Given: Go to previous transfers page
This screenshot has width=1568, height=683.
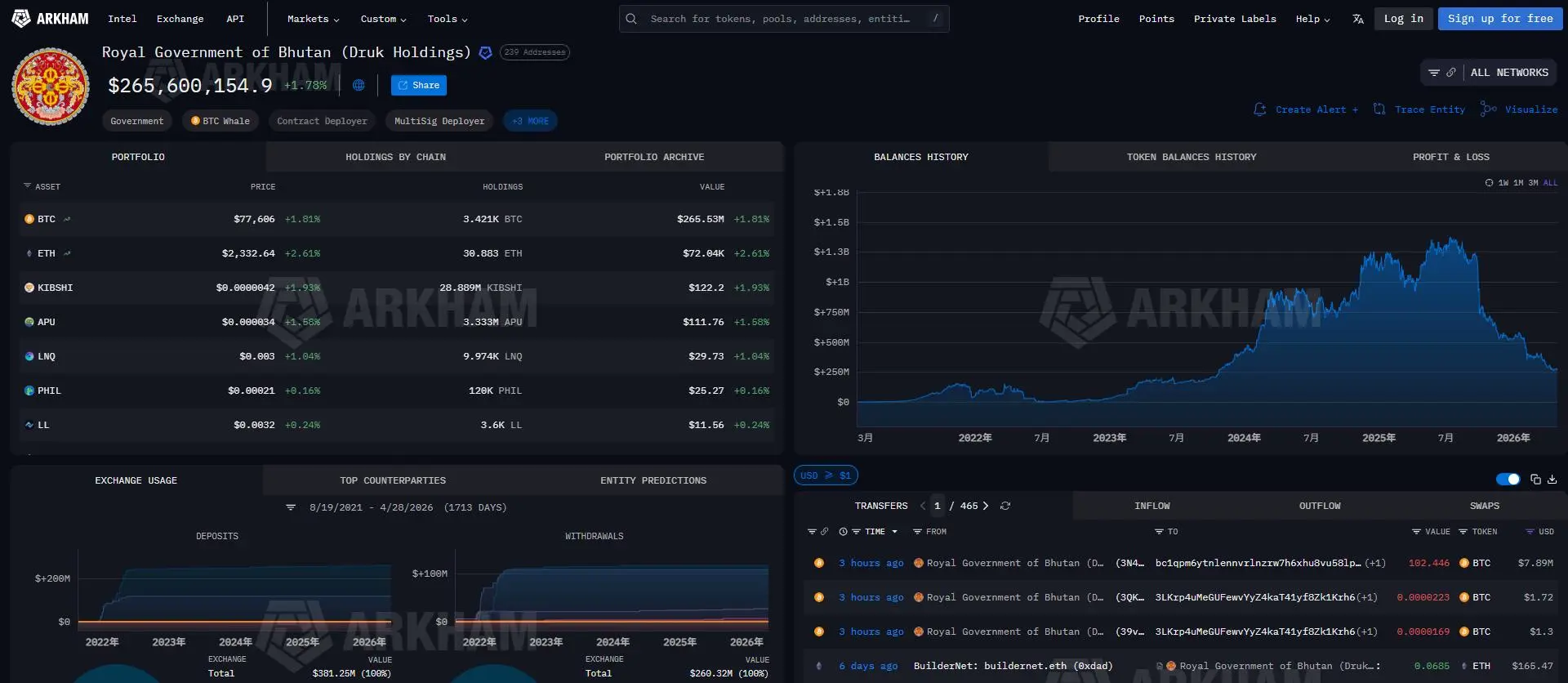Looking at the screenshot, I should 923,506.
